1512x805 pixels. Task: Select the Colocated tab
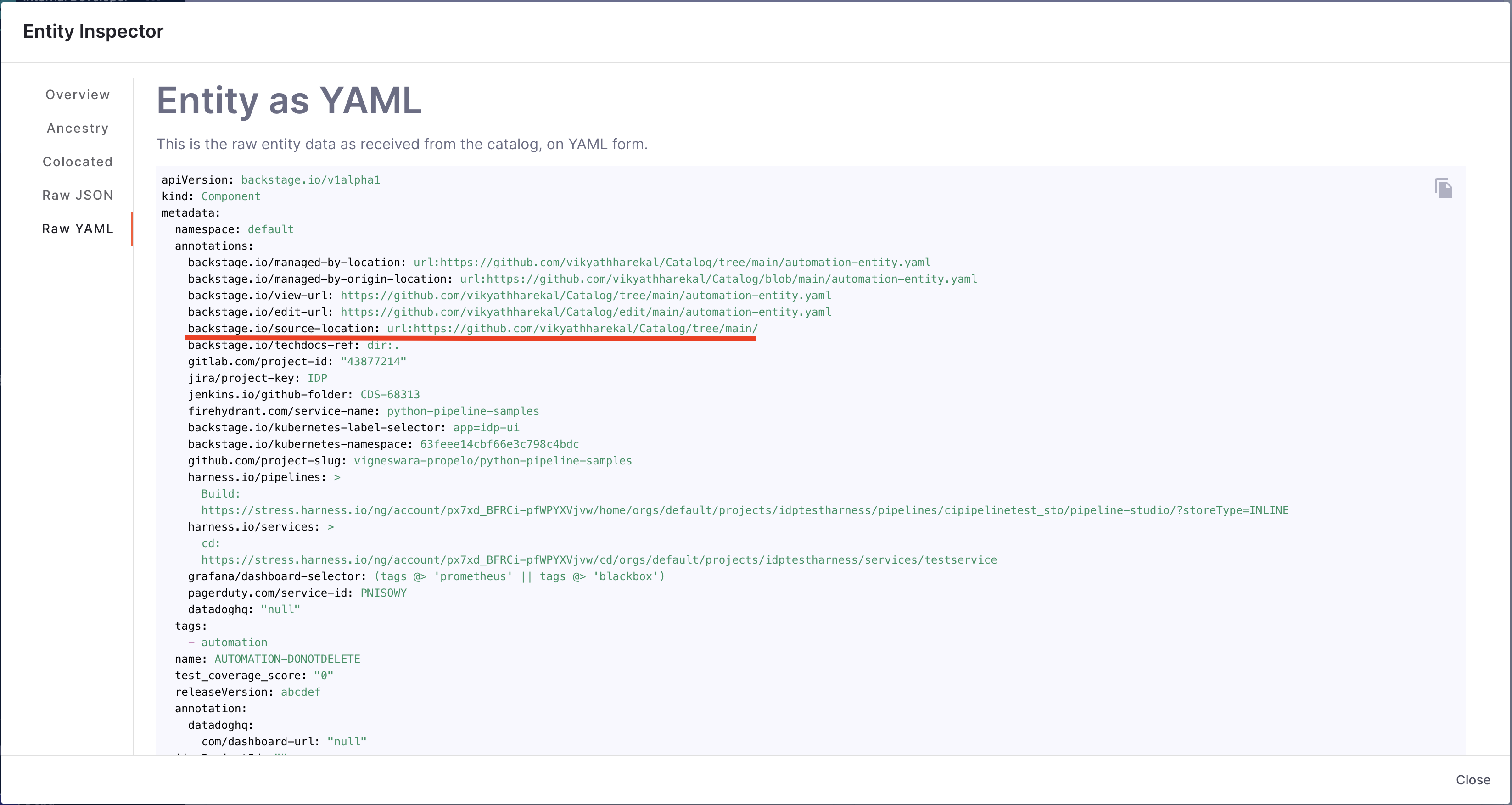(x=78, y=162)
